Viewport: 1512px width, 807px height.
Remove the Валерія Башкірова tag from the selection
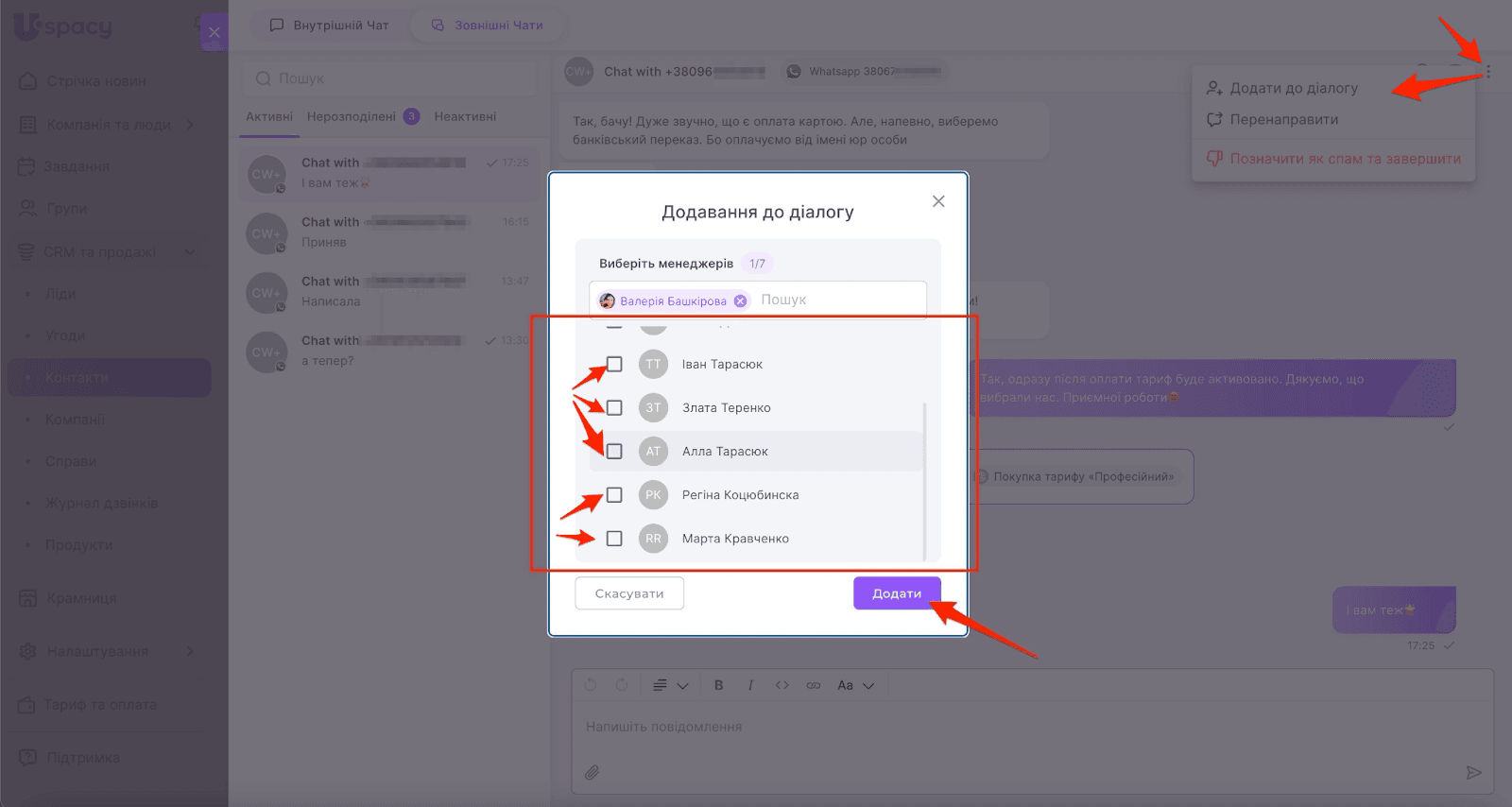740,300
